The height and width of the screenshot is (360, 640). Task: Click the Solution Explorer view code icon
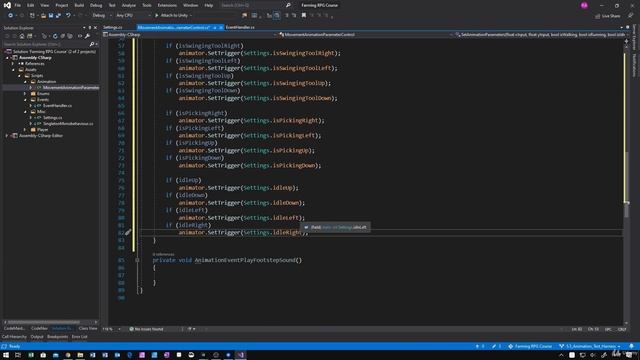coord(80,36)
